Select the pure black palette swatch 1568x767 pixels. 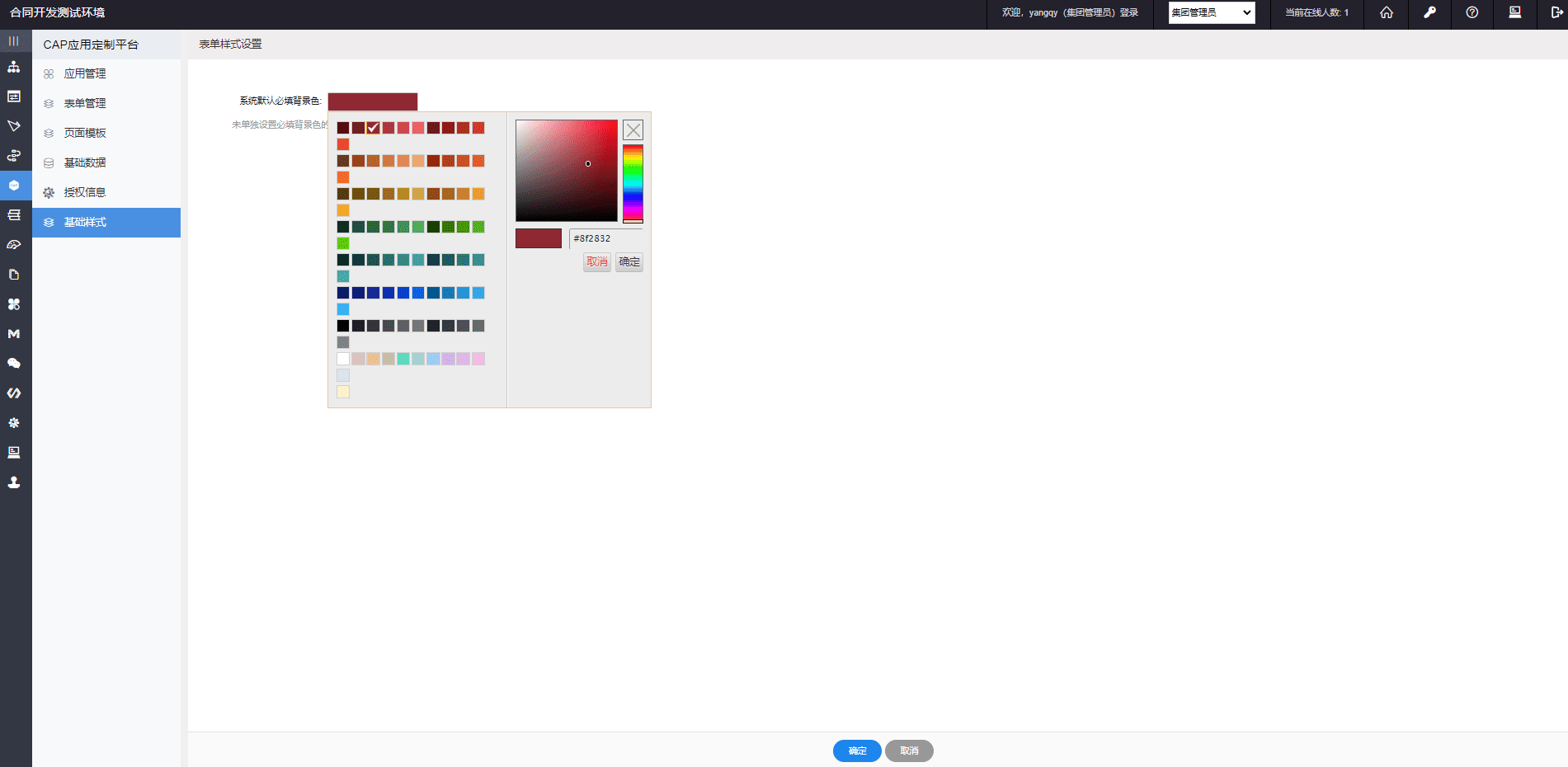pos(343,326)
